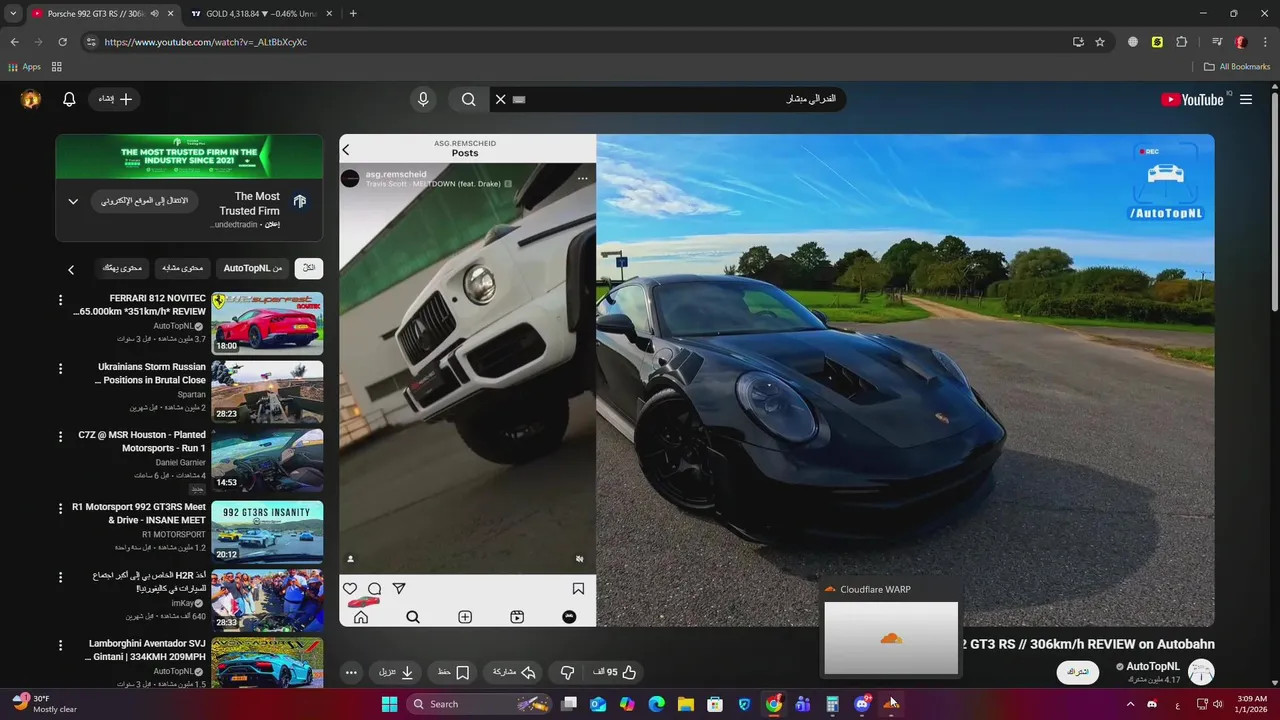
Task: Open Ferrari 812 Novitec video thumbnail
Action: [267, 323]
